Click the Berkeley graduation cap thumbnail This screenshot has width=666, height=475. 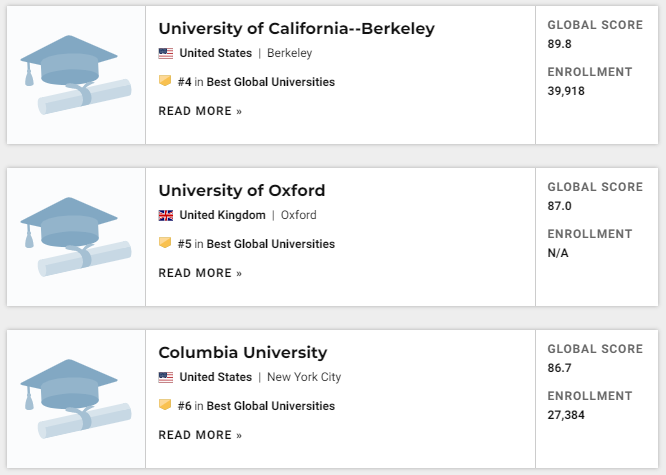tap(76, 75)
